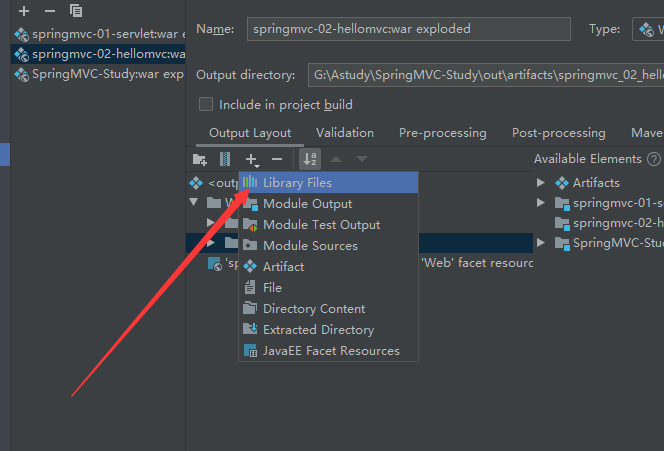Expand springmvc-01 module in Available Elements

tap(541, 203)
